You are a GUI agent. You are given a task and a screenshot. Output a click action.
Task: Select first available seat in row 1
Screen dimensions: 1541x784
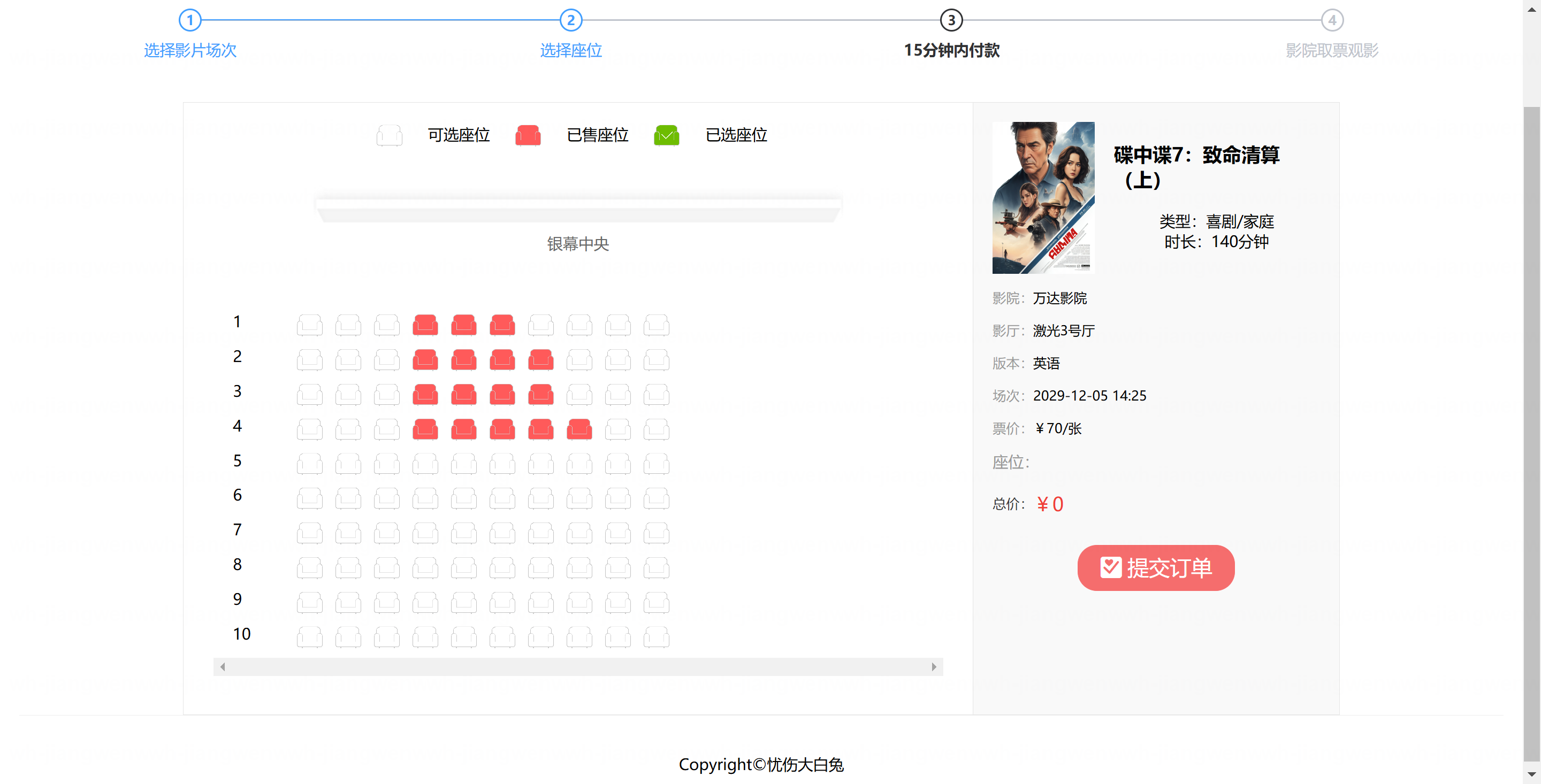click(309, 325)
